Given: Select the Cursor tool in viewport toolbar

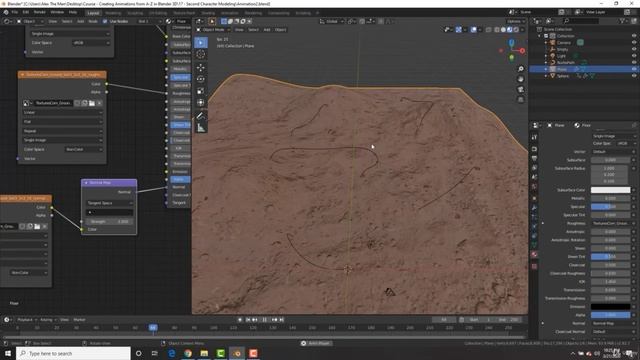Looking at the screenshot, I should [x=200, y=54].
